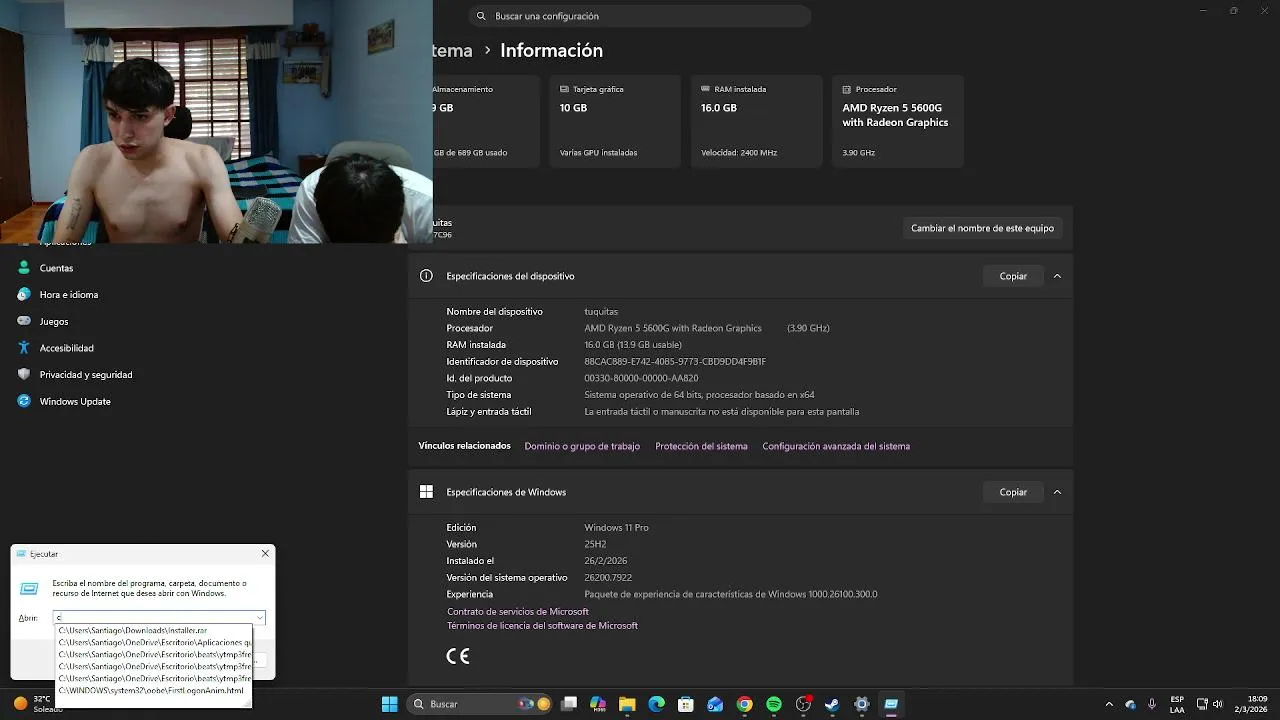Viewport: 1280px width, 720px height.
Task: Click the Identificador de dispositivo value
Action: pos(675,362)
